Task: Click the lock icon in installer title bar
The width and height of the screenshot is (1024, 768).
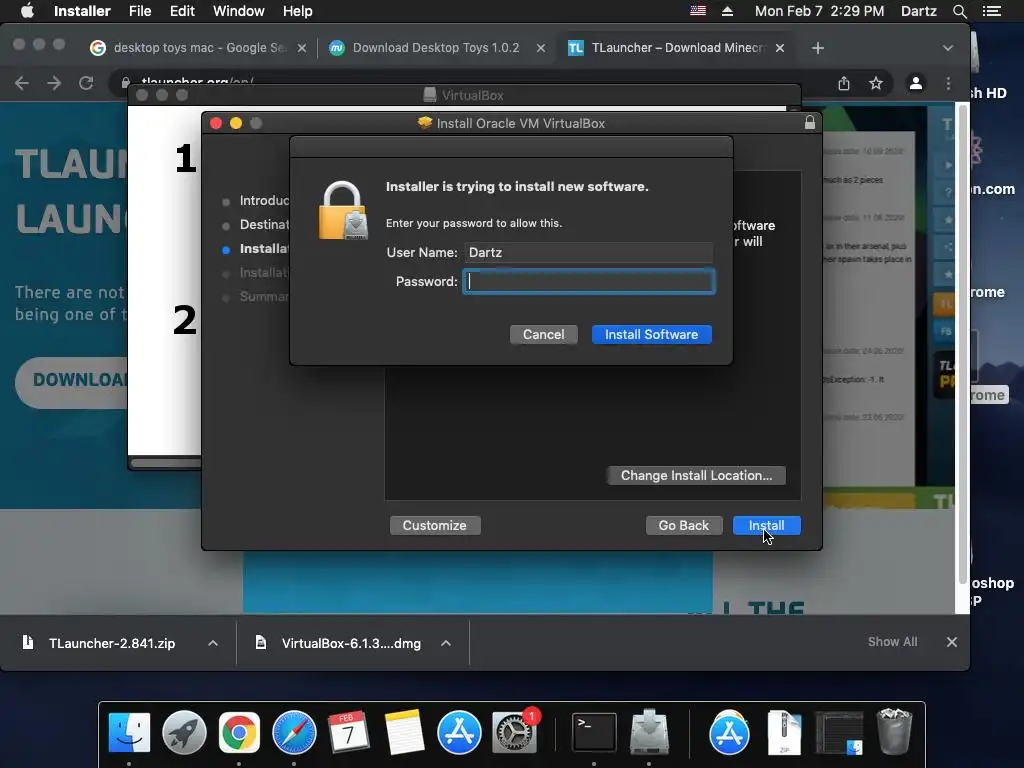Action: 810,122
